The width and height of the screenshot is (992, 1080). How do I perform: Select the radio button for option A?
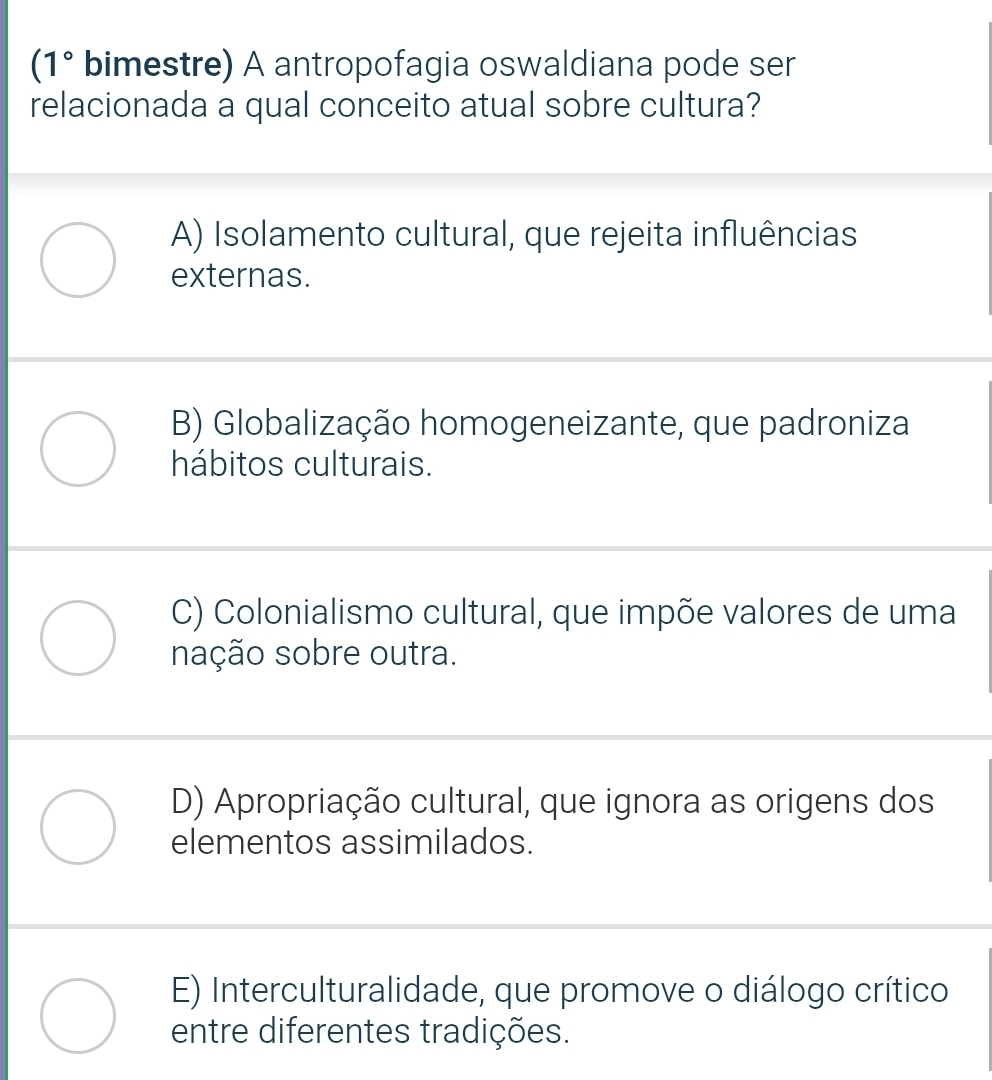pos(78,260)
